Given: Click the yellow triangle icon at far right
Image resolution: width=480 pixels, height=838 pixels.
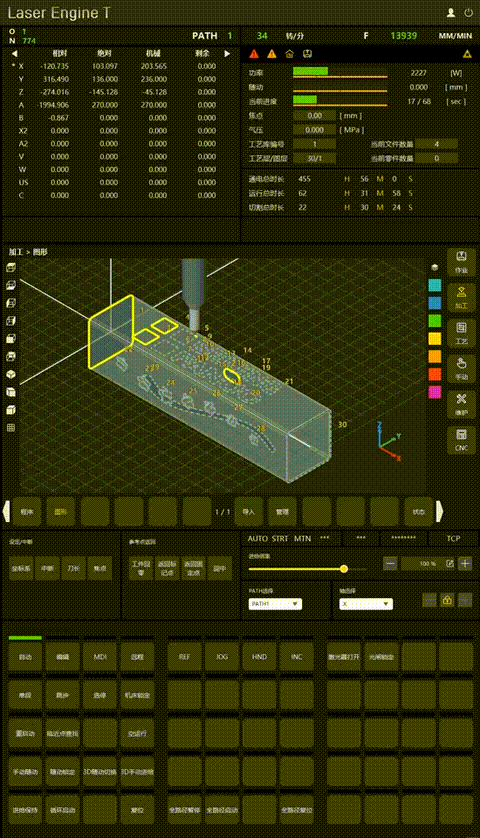Looking at the screenshot, I should (467, 53).
